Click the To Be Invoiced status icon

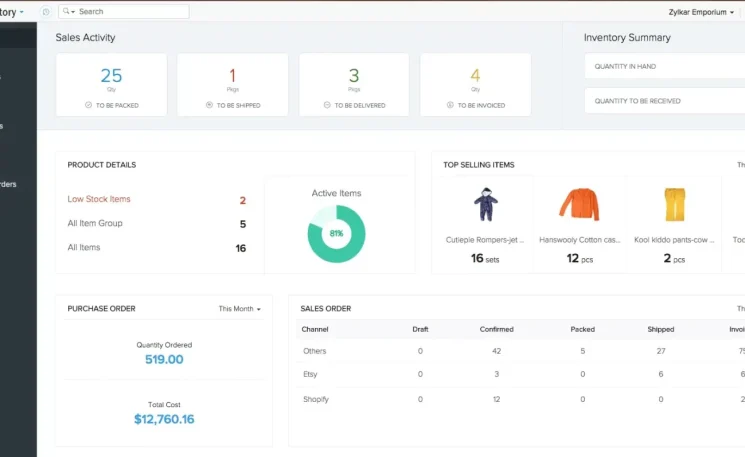tap(450, 105)
